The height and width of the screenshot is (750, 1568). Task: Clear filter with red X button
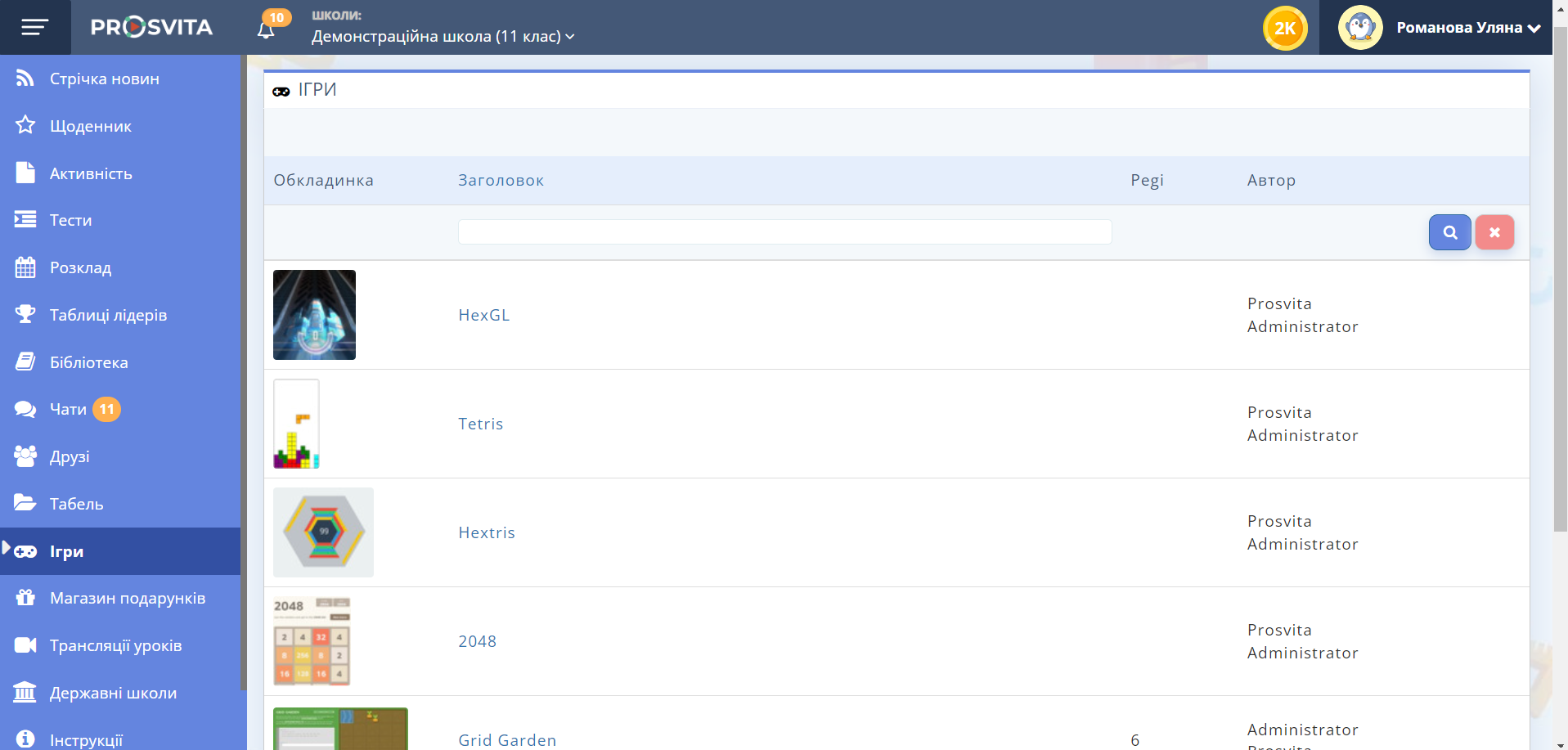pyautogui.click(x=1494, y=232)
